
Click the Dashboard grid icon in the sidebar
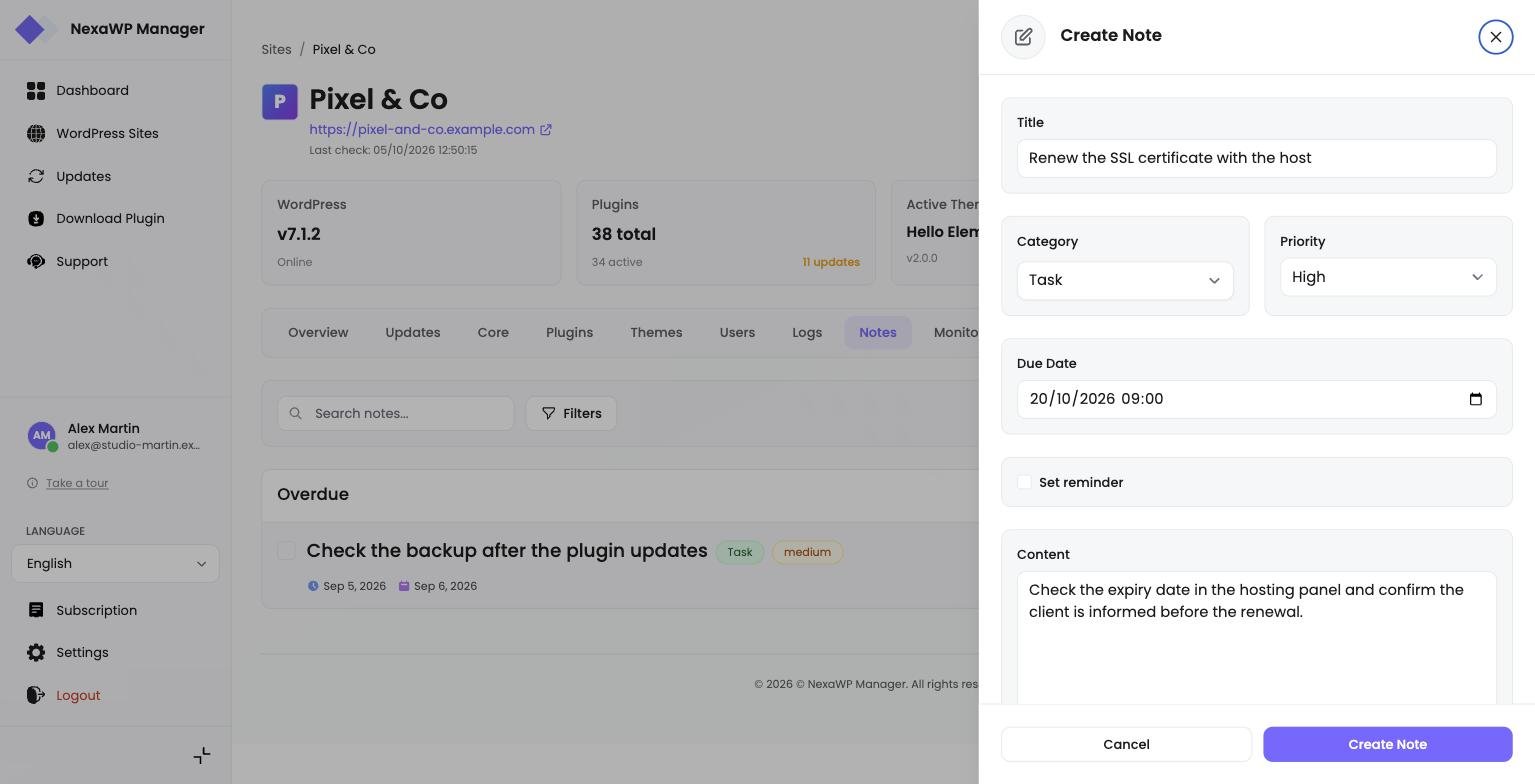coord(36,91)
